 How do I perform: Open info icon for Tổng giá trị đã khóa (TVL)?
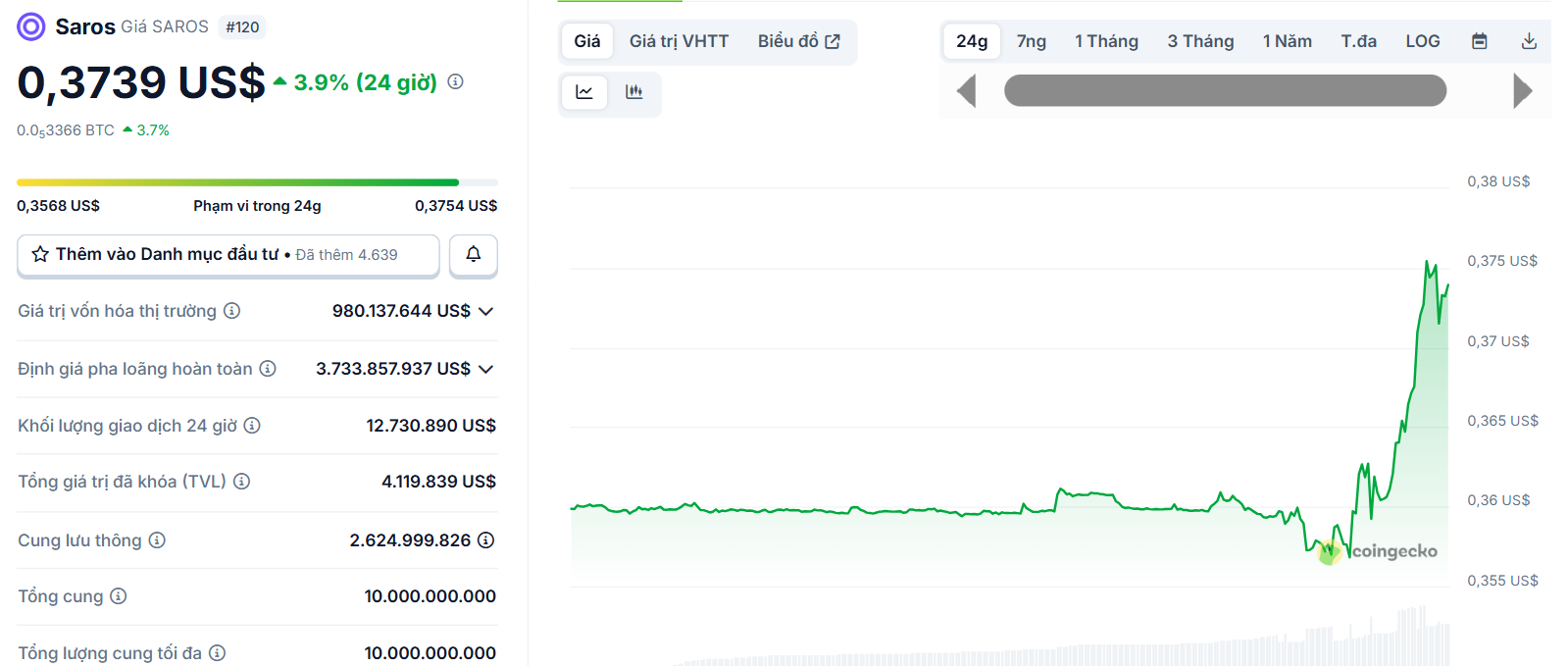241,482
